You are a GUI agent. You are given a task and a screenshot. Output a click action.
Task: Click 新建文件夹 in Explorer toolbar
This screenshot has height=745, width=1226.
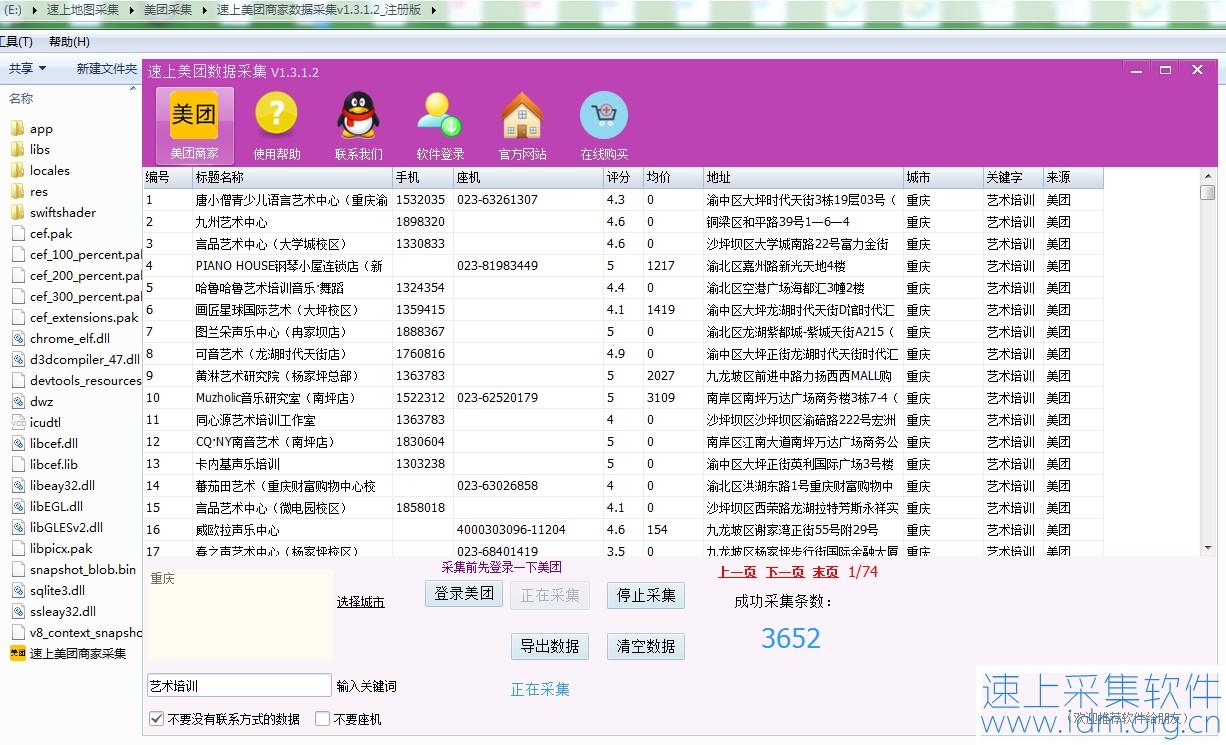point(107,68)
